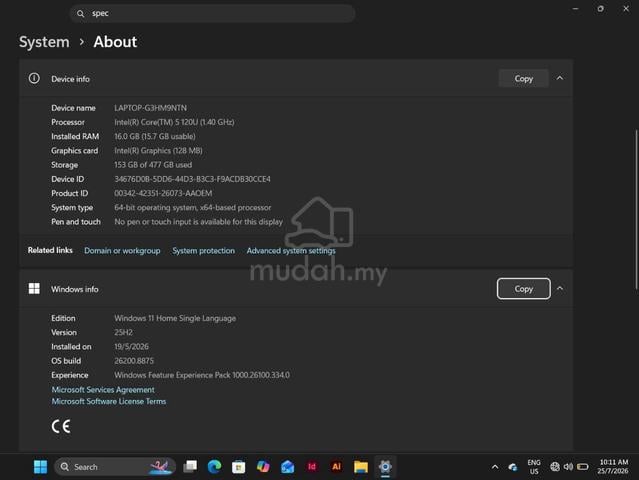This screenshot has width=639, height=480.
Task: Copy the Windows info details
Action: pos(523,288)
